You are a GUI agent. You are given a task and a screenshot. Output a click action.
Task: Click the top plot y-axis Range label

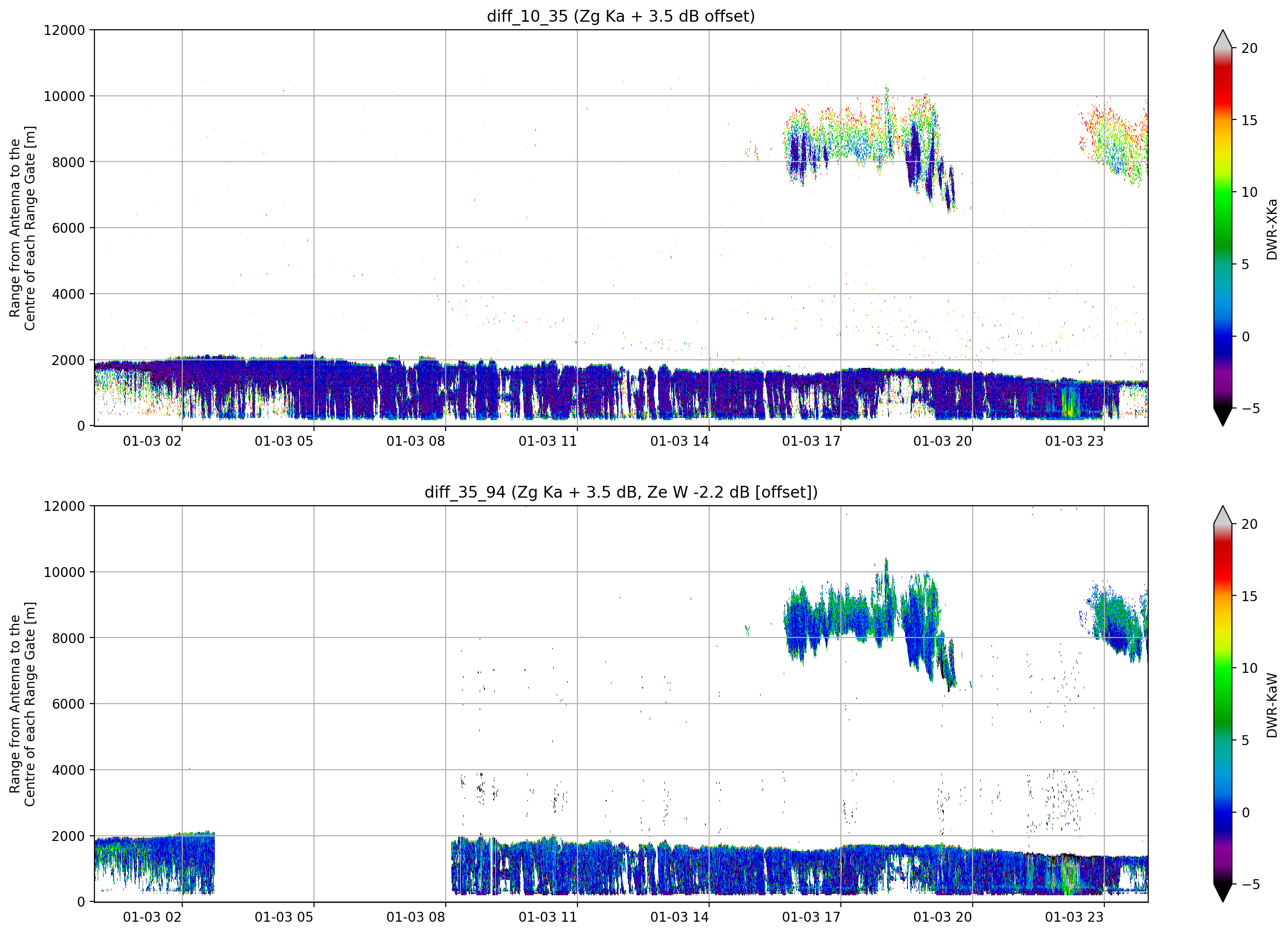22,228
